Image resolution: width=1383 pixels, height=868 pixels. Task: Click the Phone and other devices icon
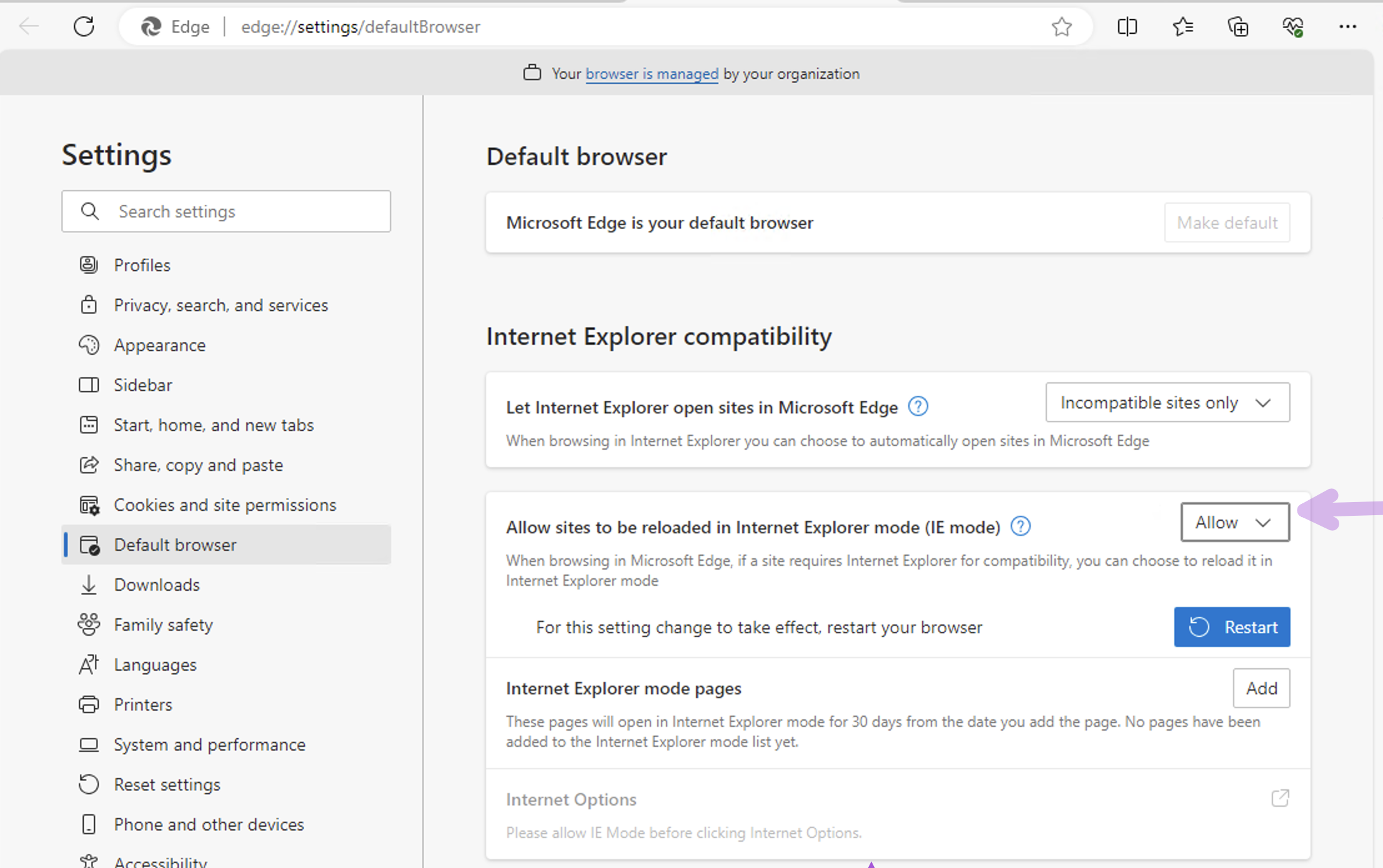click(x=89, y=824)
